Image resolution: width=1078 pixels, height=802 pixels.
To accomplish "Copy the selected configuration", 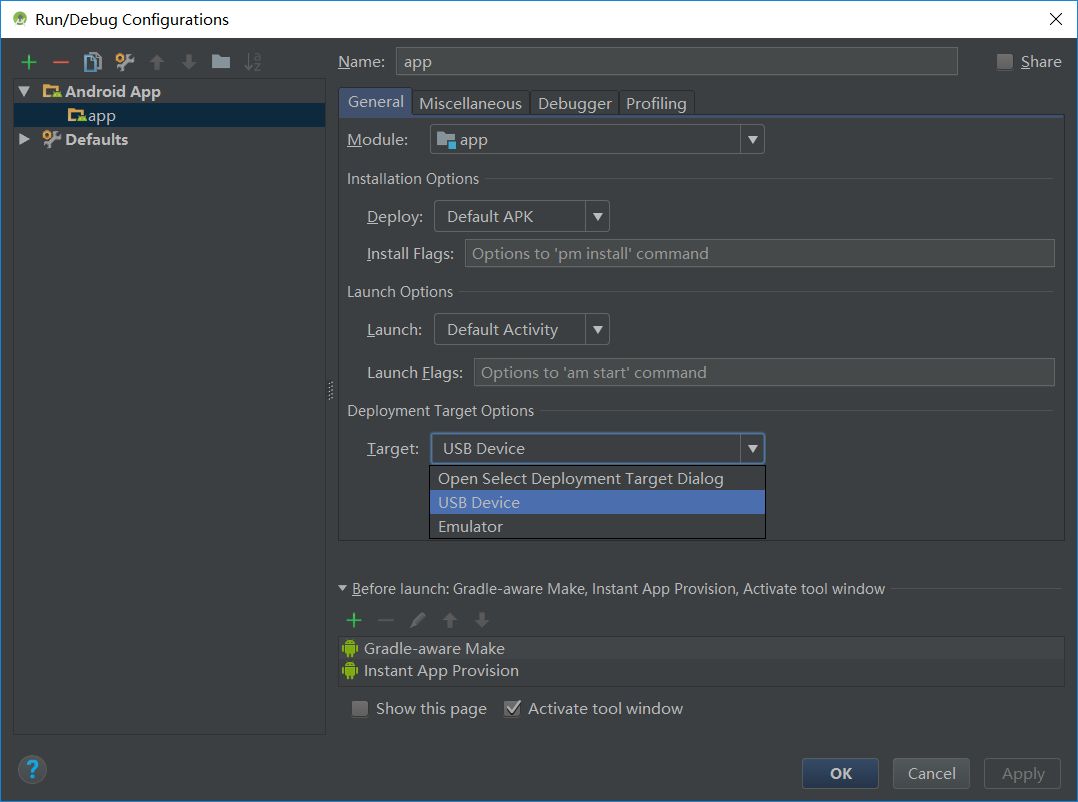I will [92, 63].
